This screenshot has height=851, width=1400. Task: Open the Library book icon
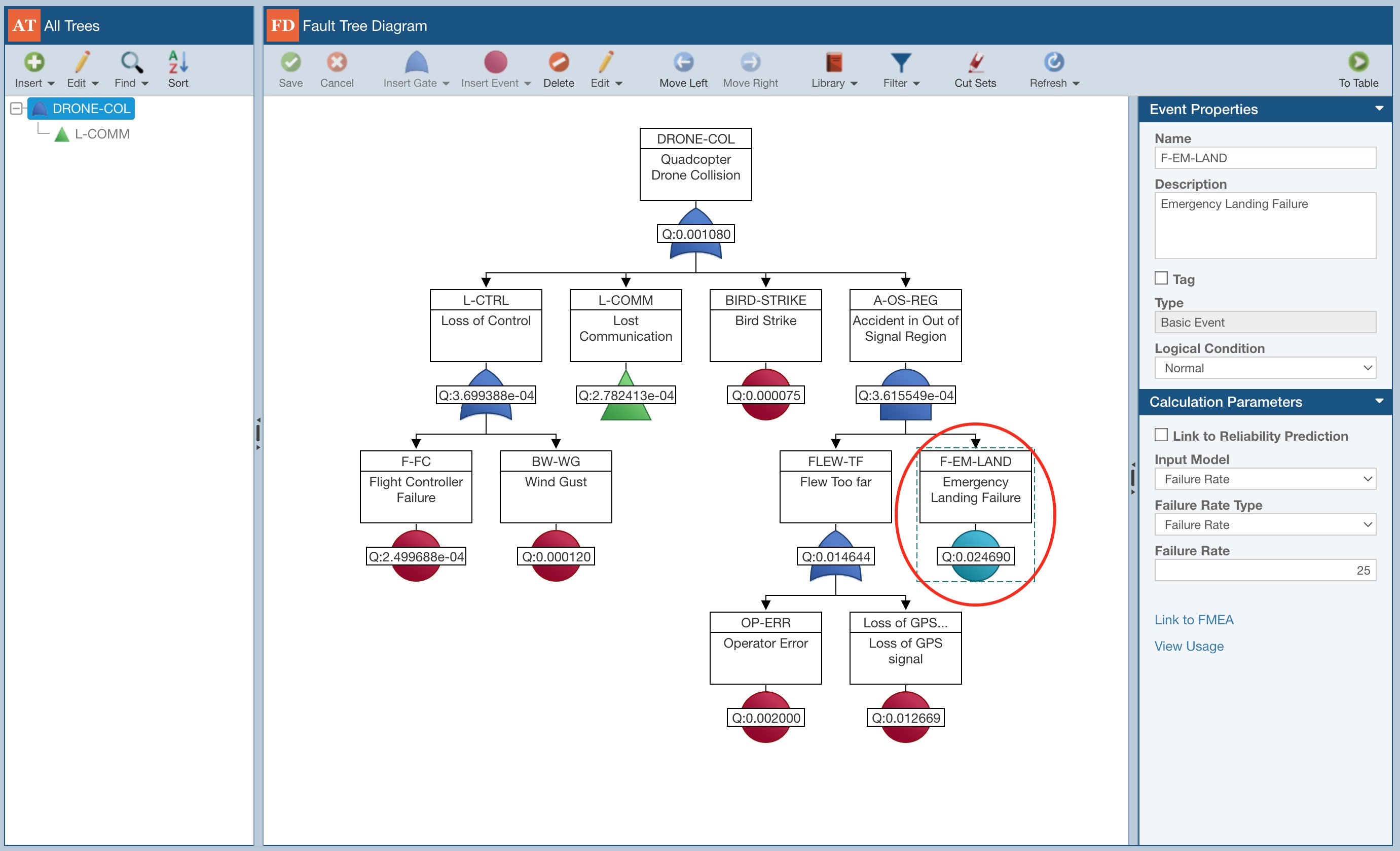point(833,62)
